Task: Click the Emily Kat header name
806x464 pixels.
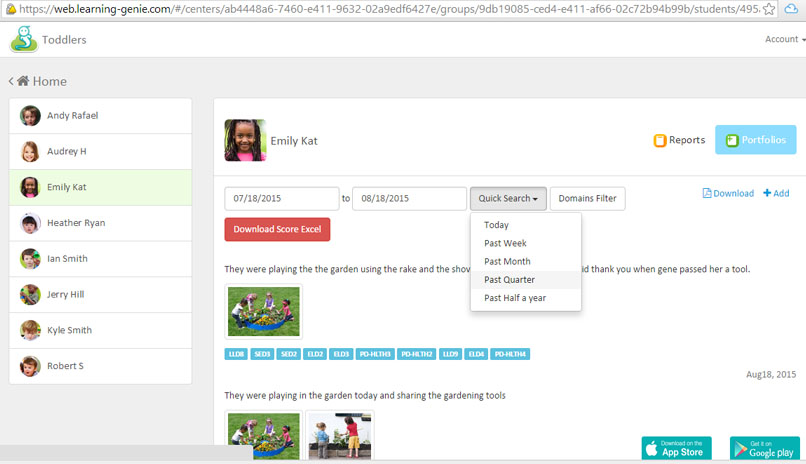Action: pos(294,141)
